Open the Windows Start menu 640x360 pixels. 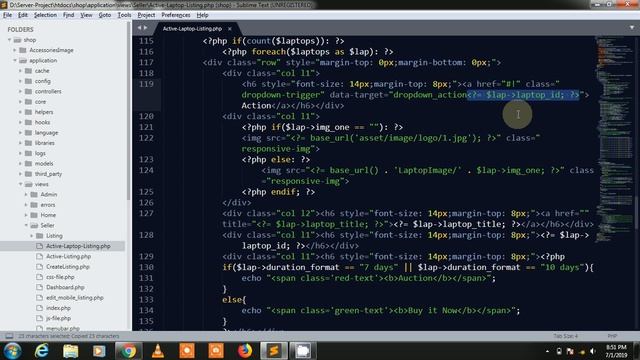12,351
